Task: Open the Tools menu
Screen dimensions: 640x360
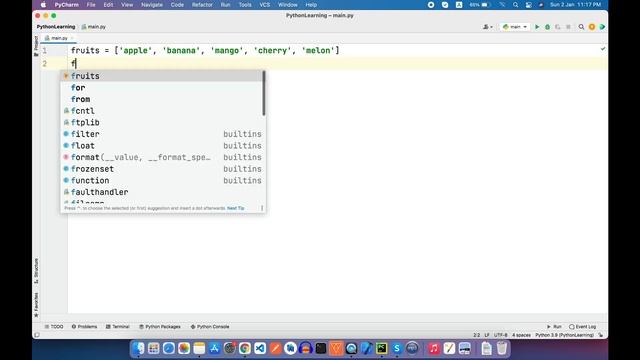Action: (245, 5)
